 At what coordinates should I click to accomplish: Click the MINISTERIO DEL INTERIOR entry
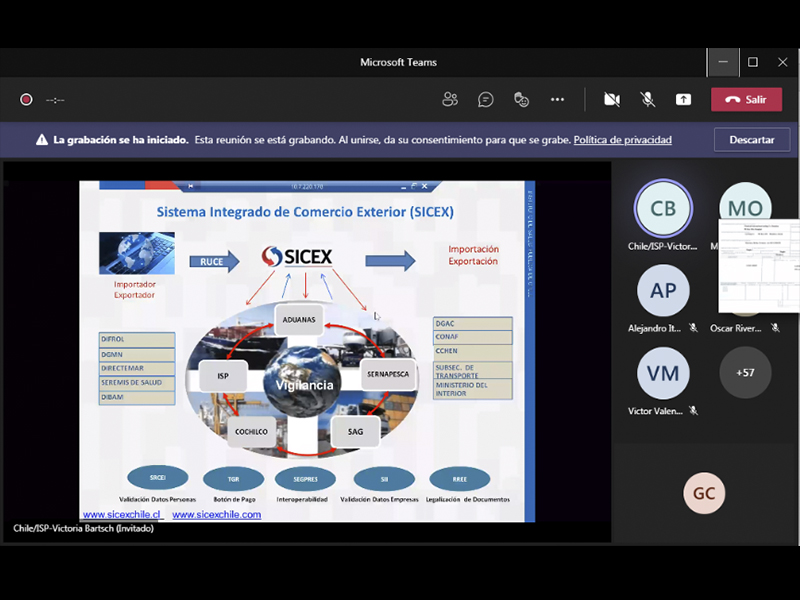pos(472,389)
